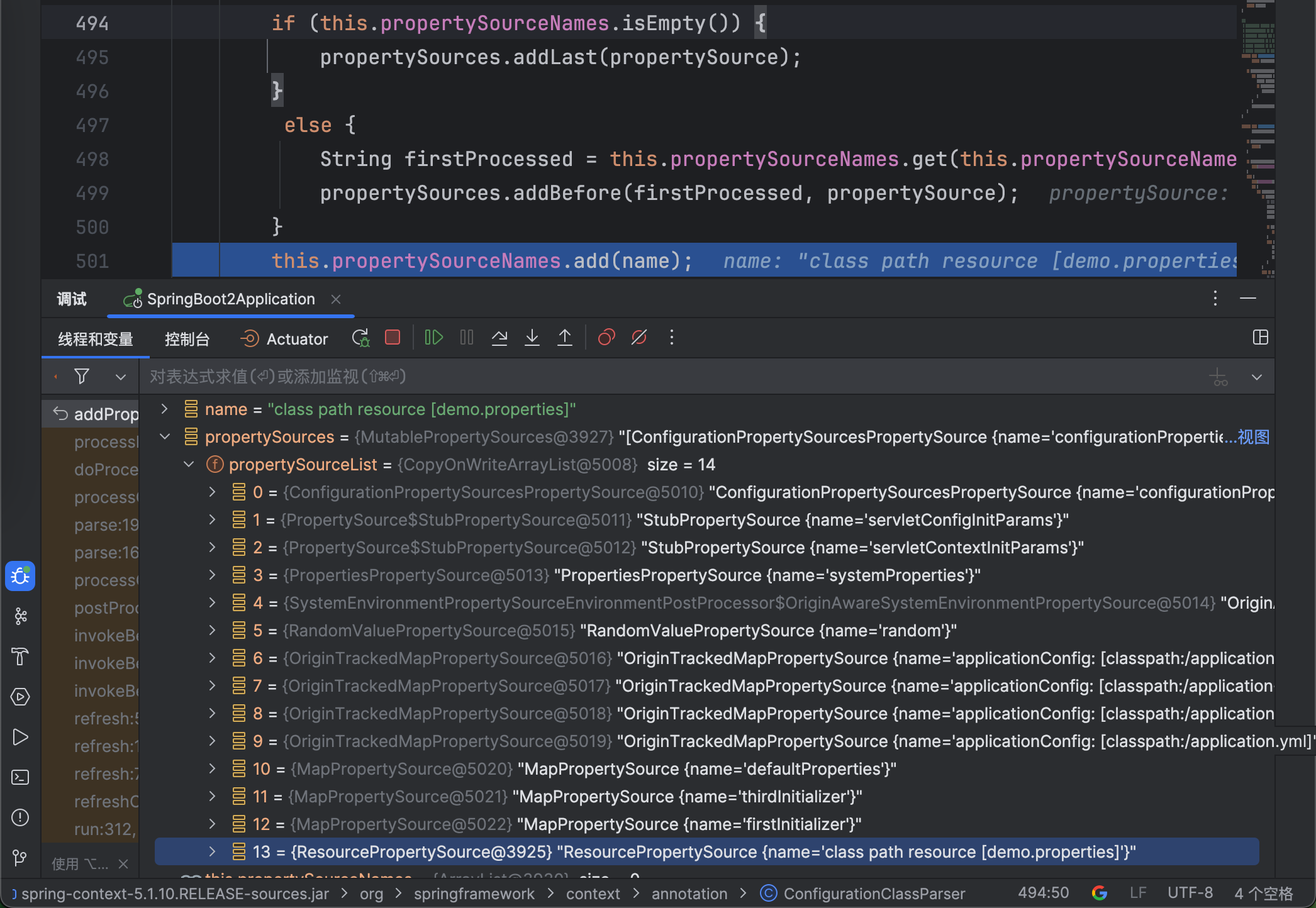Open more debug toolbar actions

(672, 338)
